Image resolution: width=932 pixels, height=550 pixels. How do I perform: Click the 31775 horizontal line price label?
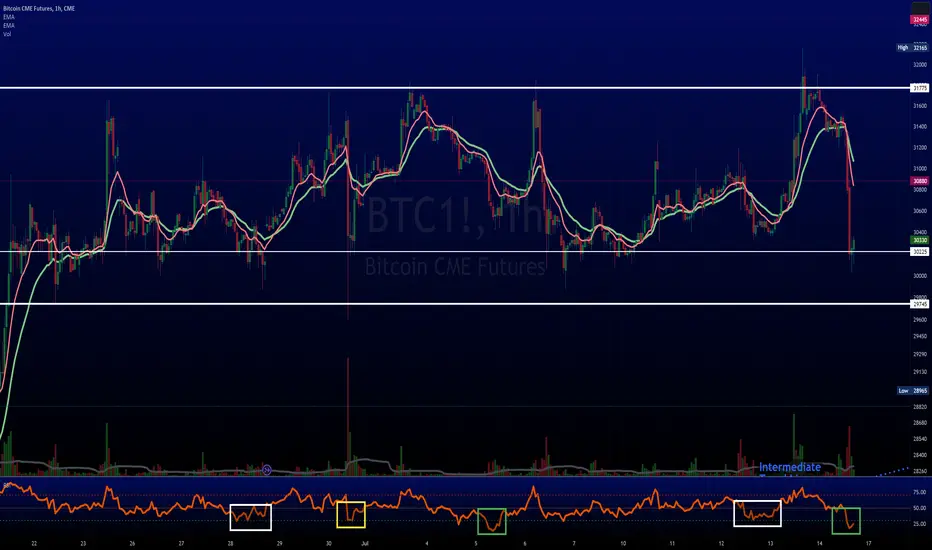click(920, 88)
